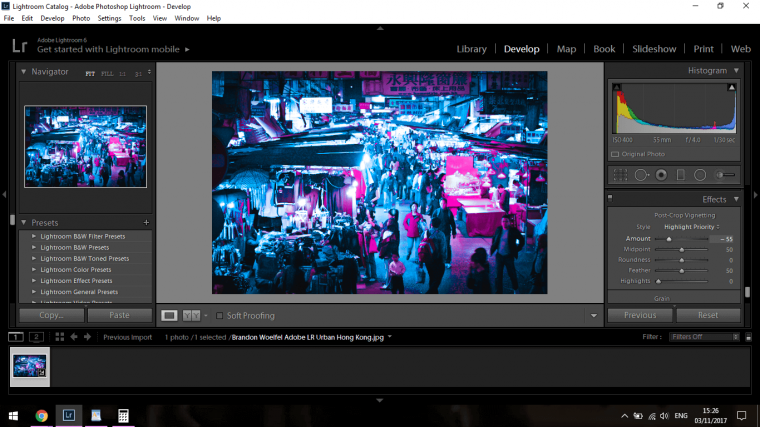Collapse the Navigator panel
The height and width of the screenshot is (427, 760).
[24, 72]
